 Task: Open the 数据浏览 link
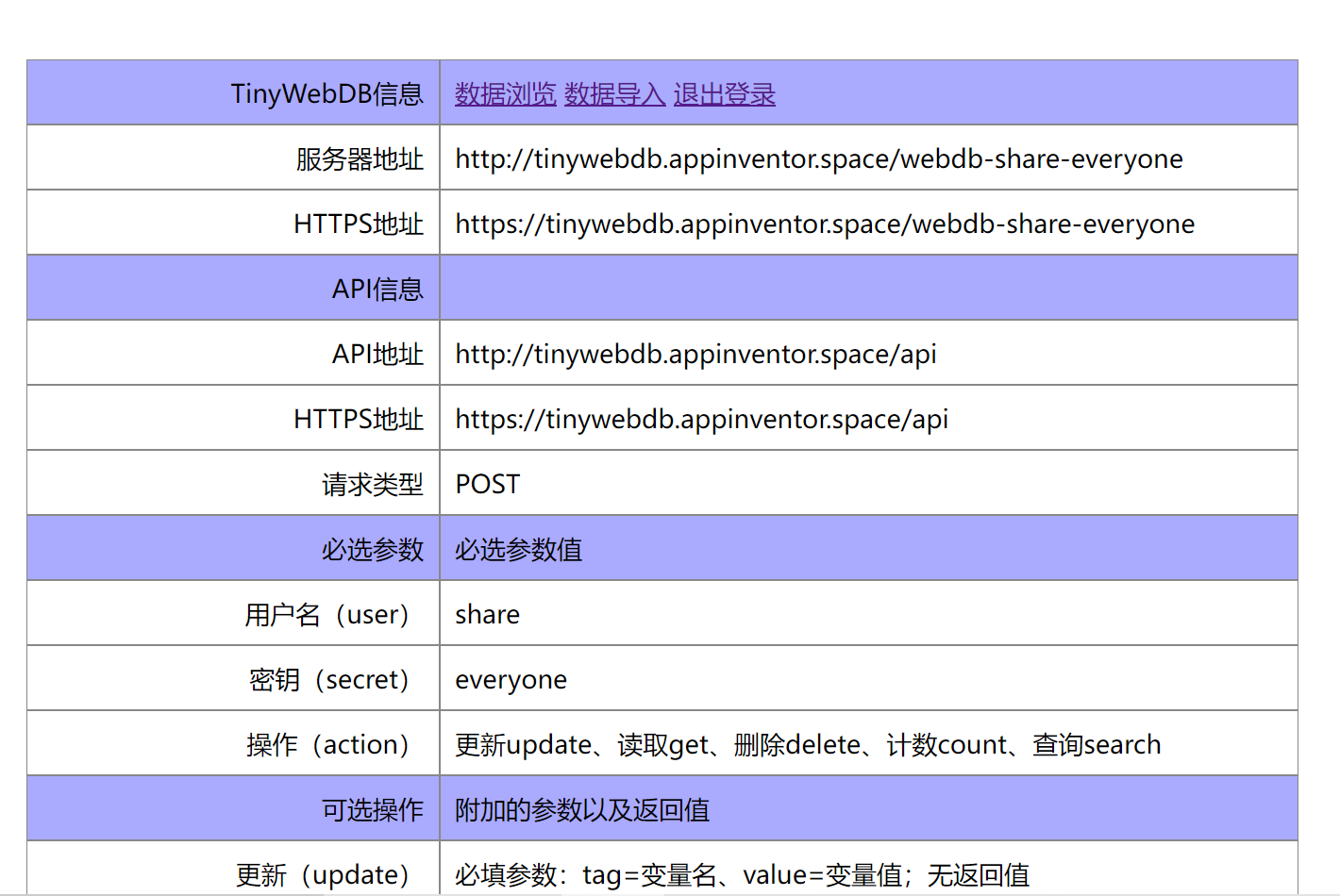tap(506, 93)
